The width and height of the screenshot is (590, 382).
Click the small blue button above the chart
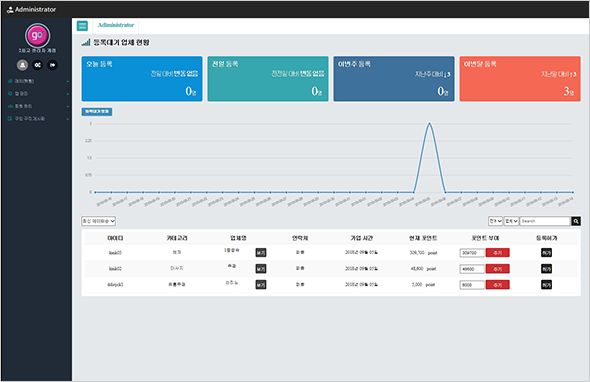pos(97,112)
